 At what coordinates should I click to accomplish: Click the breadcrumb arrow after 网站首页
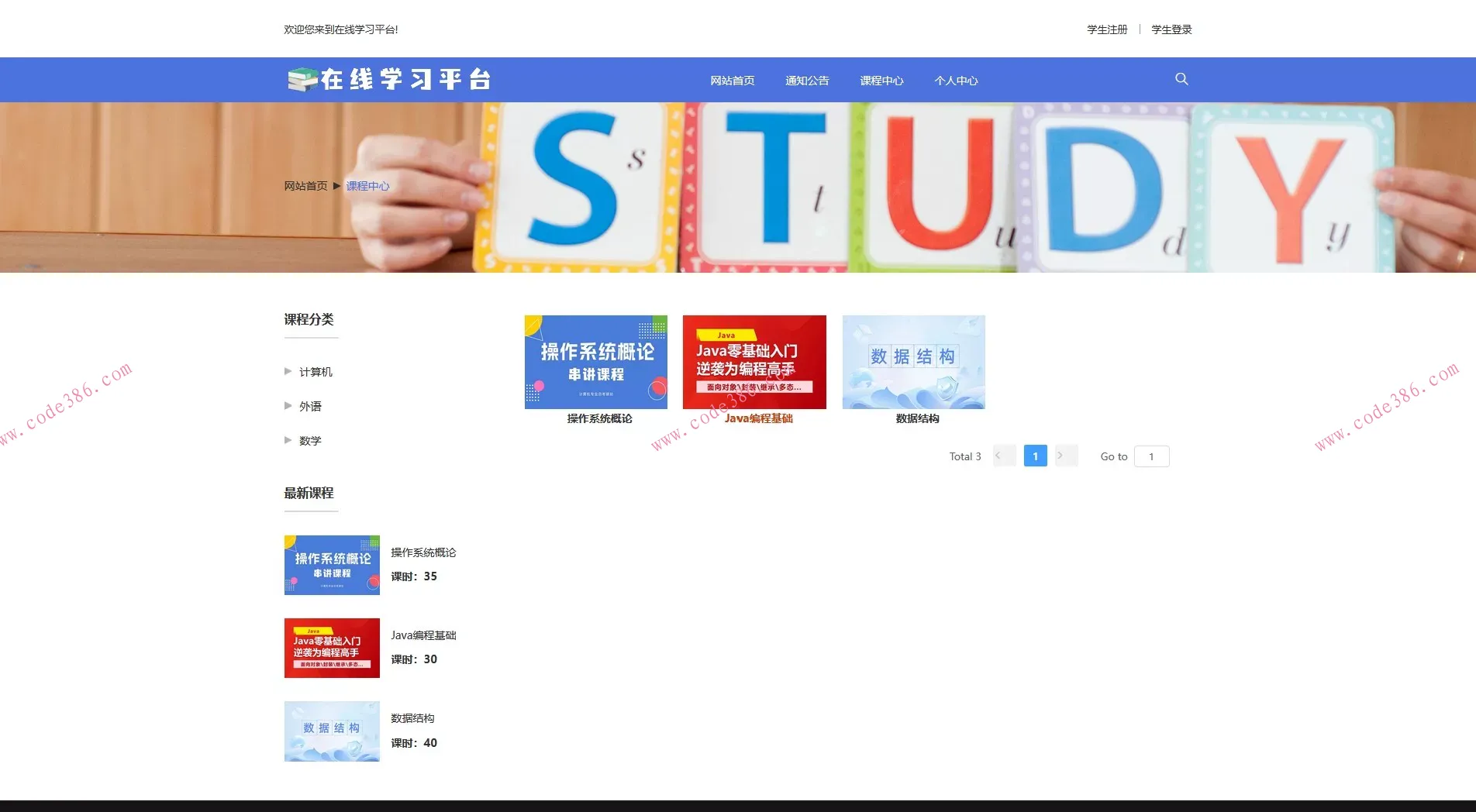pyautogui.click(x=336, y=186)
